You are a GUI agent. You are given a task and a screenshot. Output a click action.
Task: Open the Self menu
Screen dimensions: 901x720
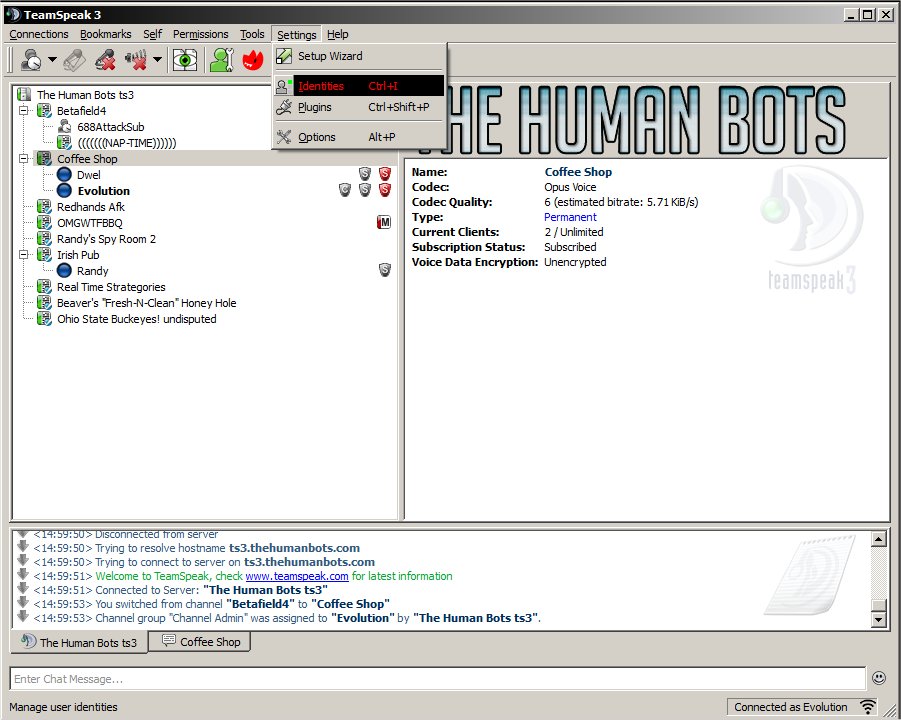tap(152, 34)
